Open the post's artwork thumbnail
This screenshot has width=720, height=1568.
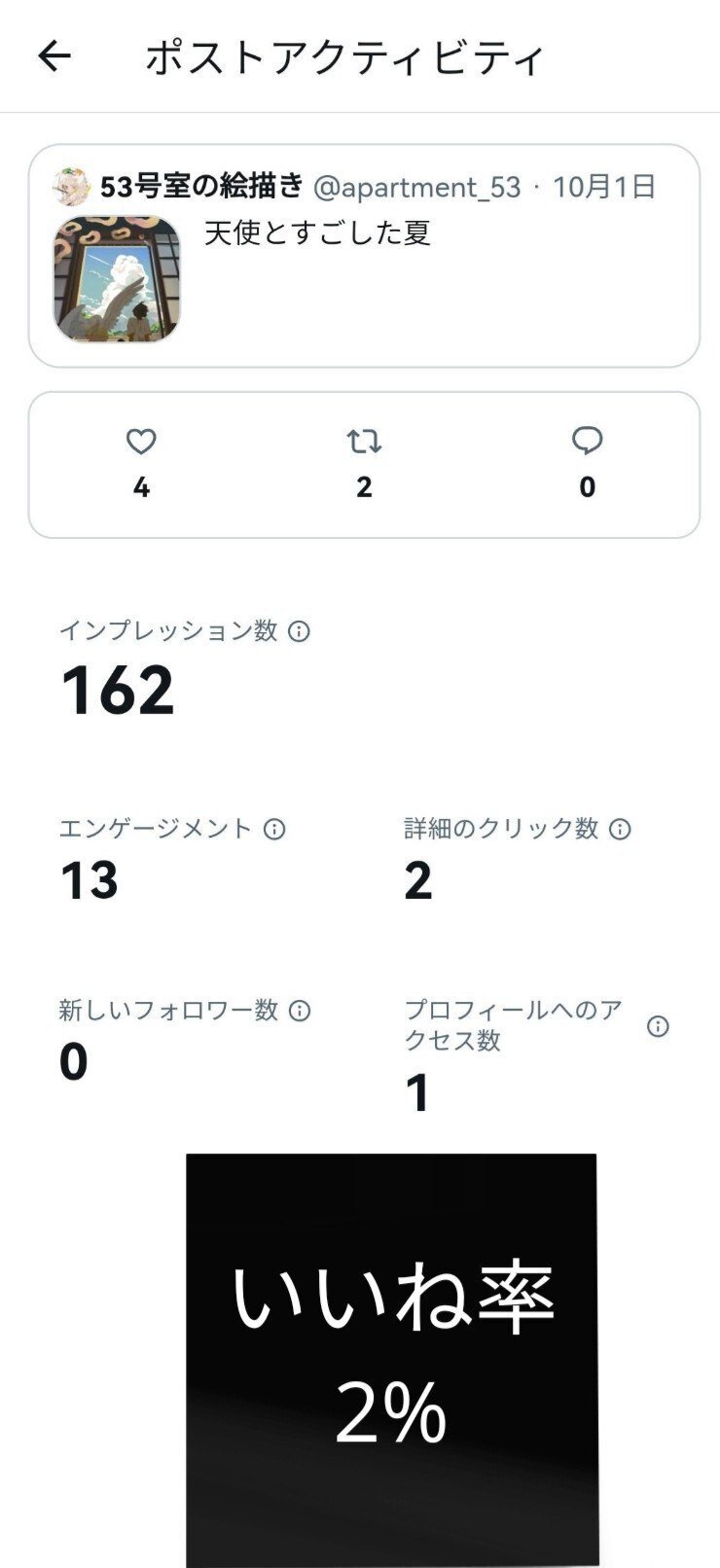coord(117,279)
